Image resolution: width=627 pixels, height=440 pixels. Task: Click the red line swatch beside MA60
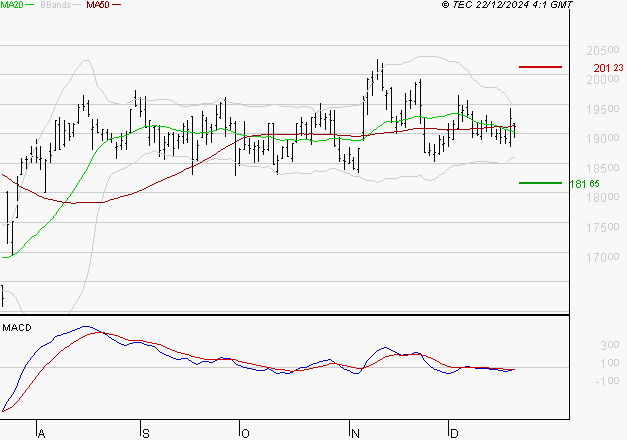[x=117, y=6]
